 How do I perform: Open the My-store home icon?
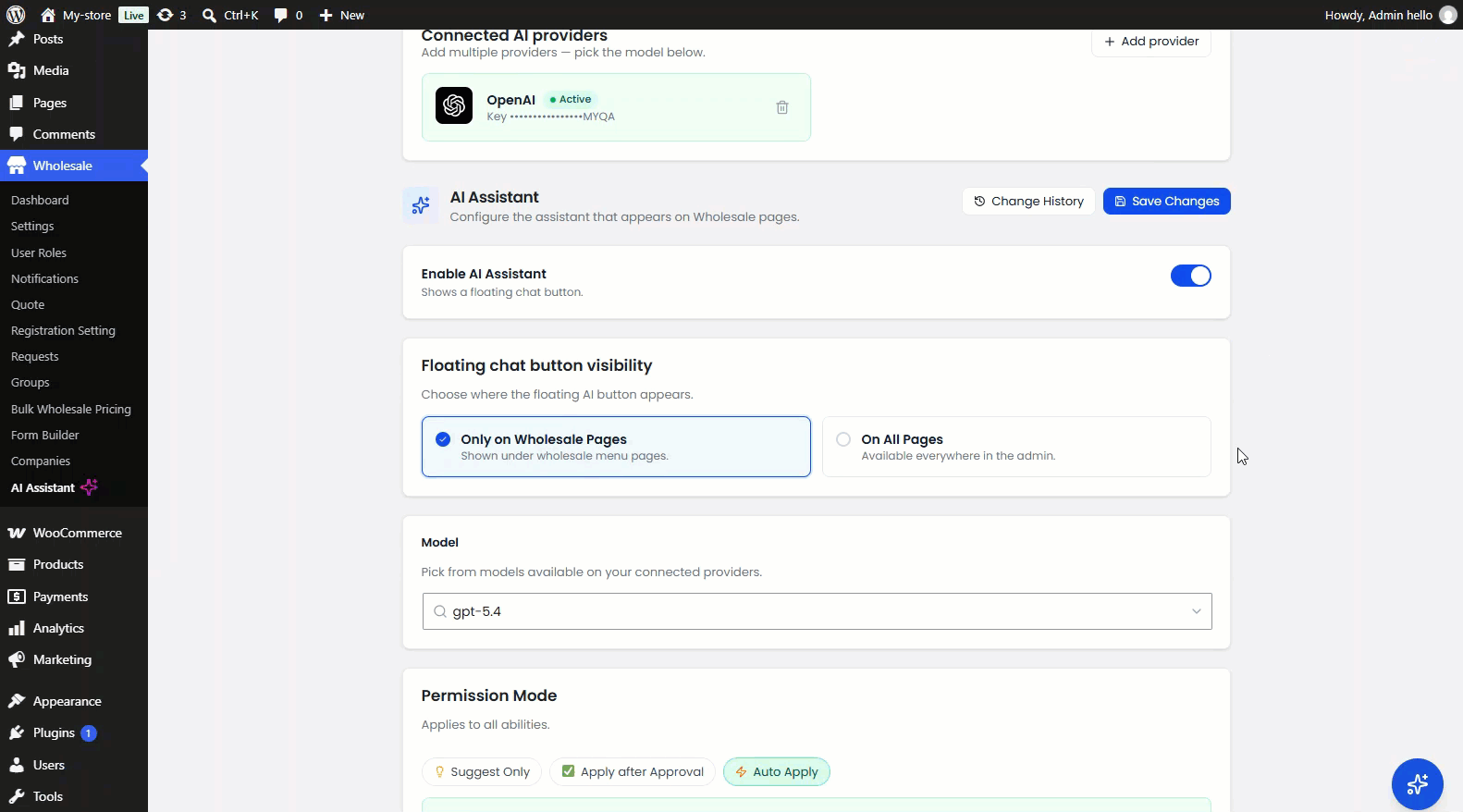(48, 15)
